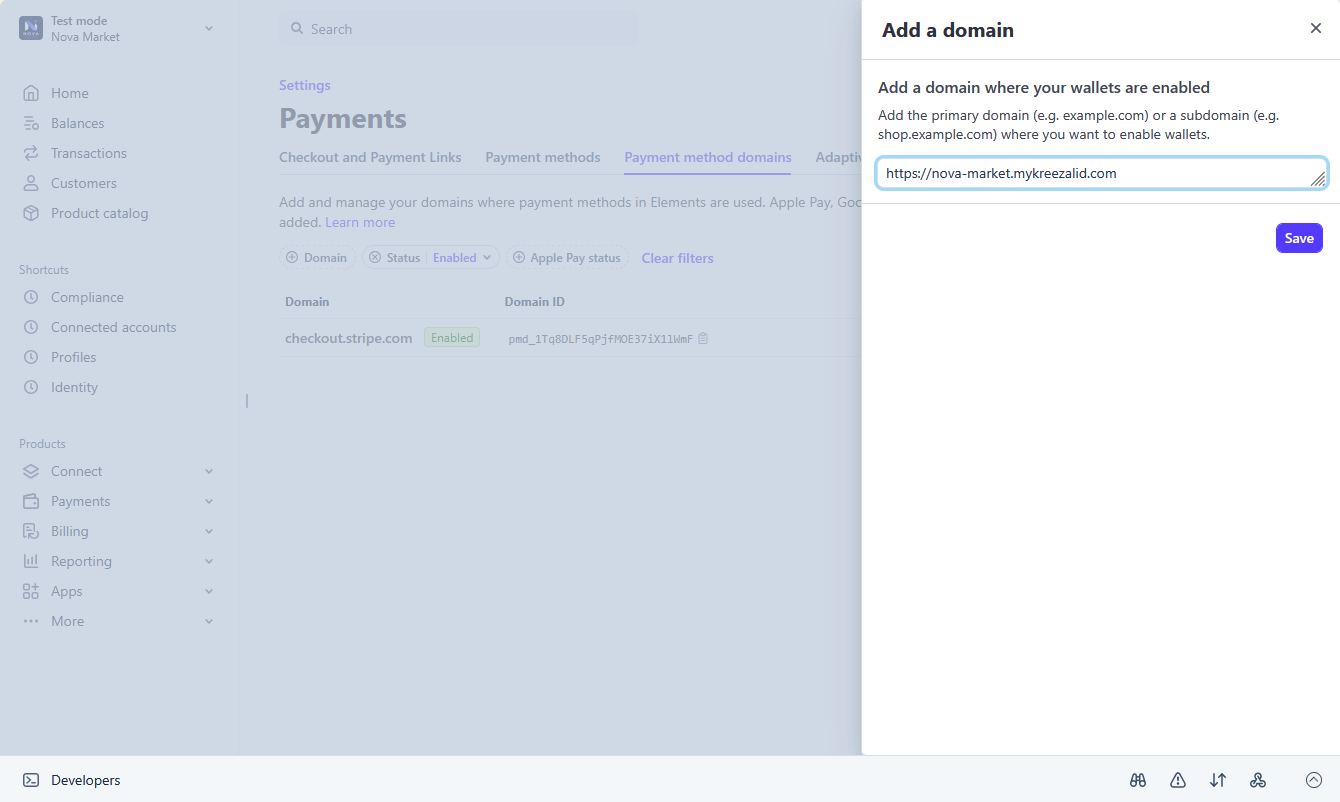The width and height of the screenshot is (1340, 802).
Task: Add the Apple Pay status filter
Action: [x=567, y=258]
